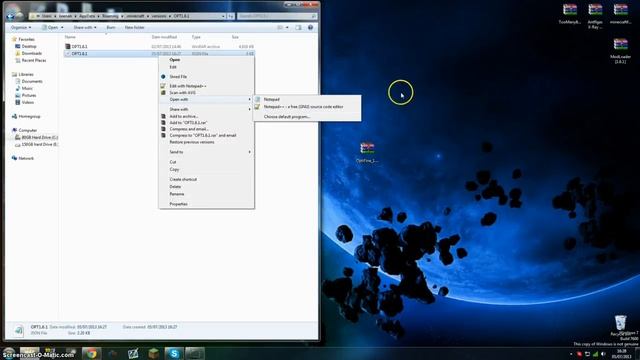Click the .minecraft segment in the address bar

tap(135, 16)
